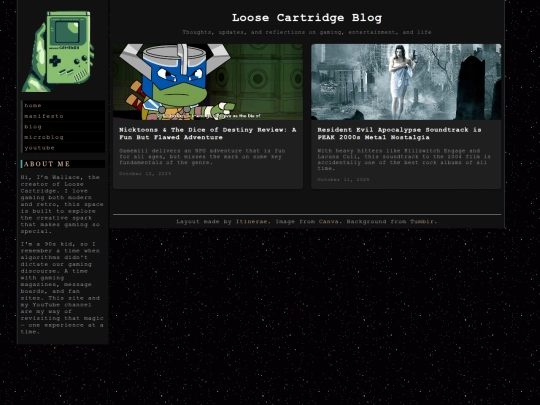The height and width of the screenshot is (405, 540).
Task: Click the Killswitch Engage excerpt text
Action: [404, 159]
